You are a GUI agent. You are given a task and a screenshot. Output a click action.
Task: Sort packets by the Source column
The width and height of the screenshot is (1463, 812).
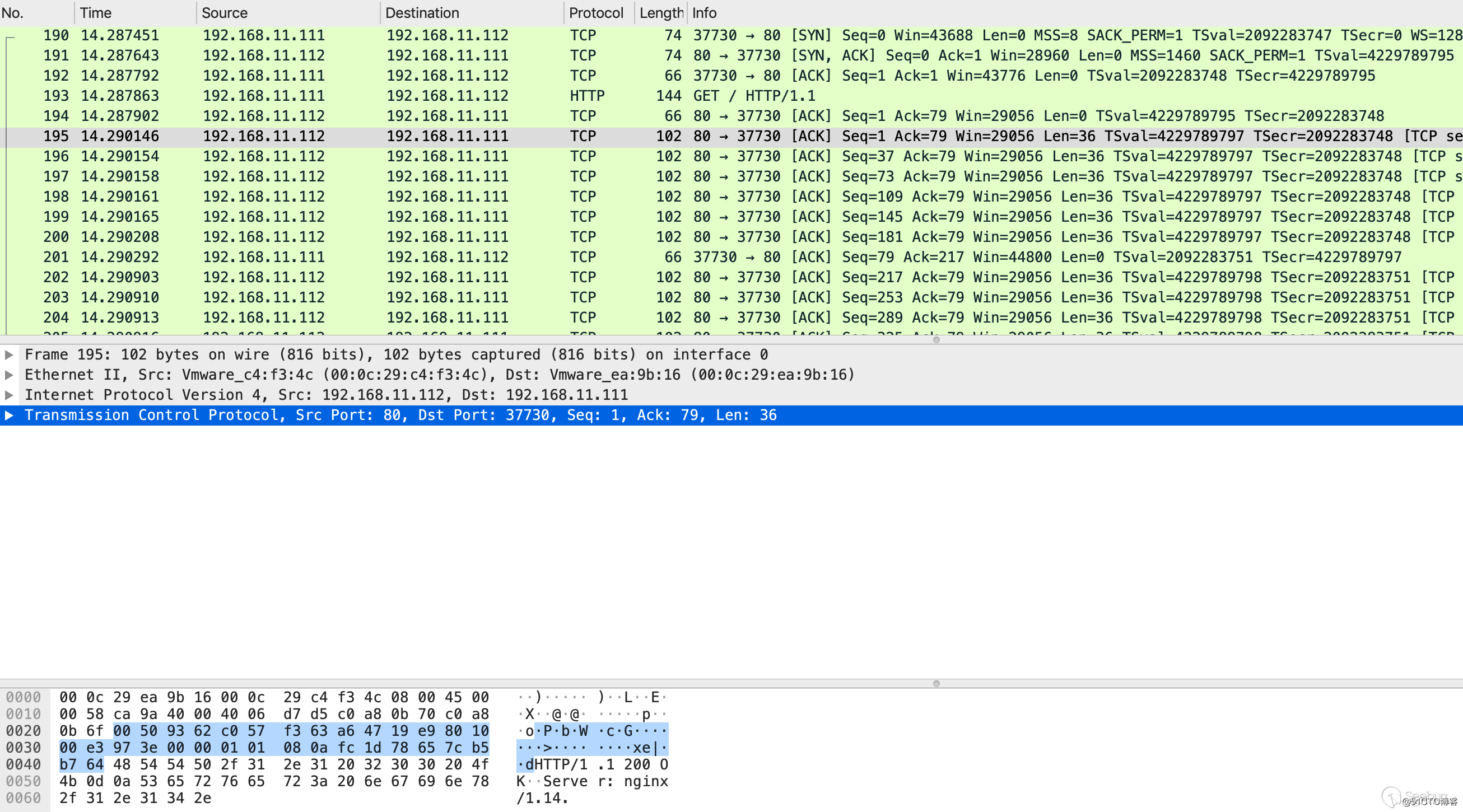(x=224, y=12)
